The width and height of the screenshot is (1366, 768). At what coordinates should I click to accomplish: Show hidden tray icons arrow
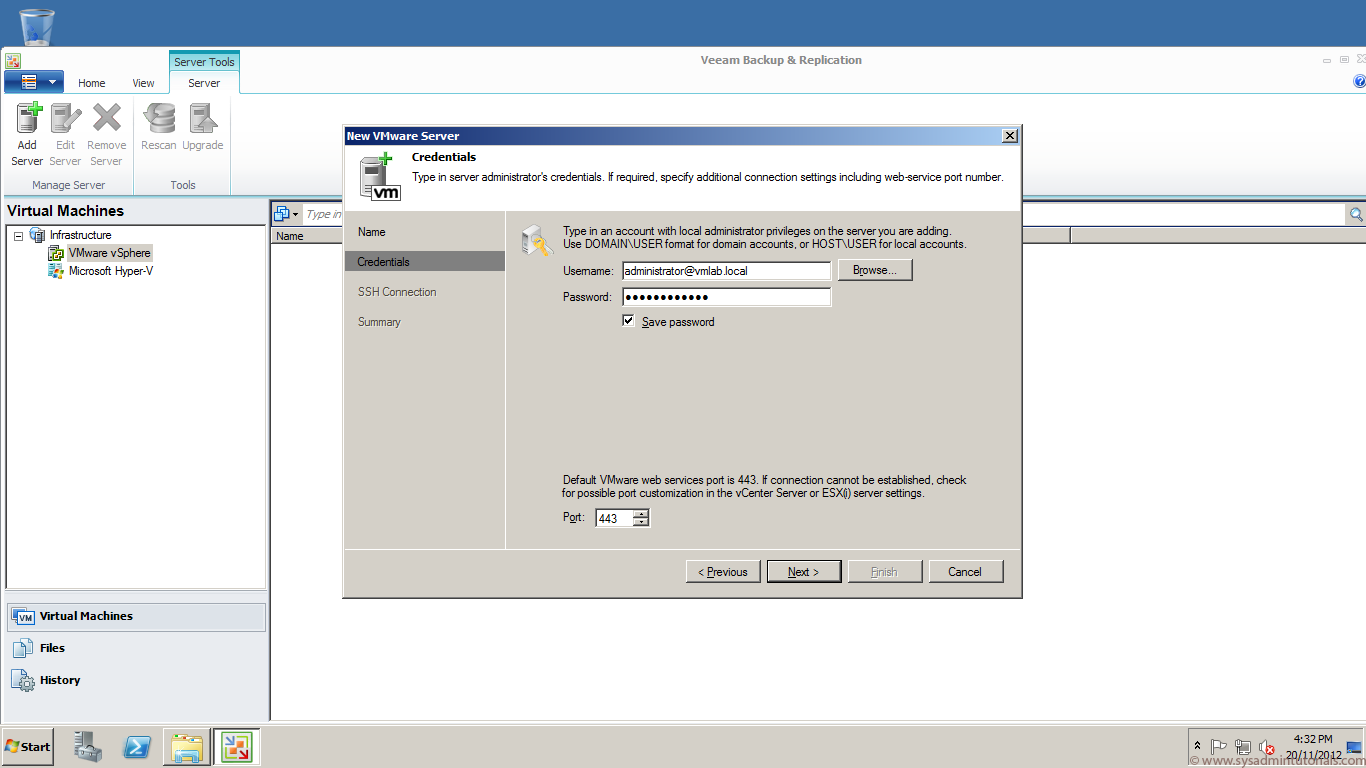click(x=1197, y=746)
